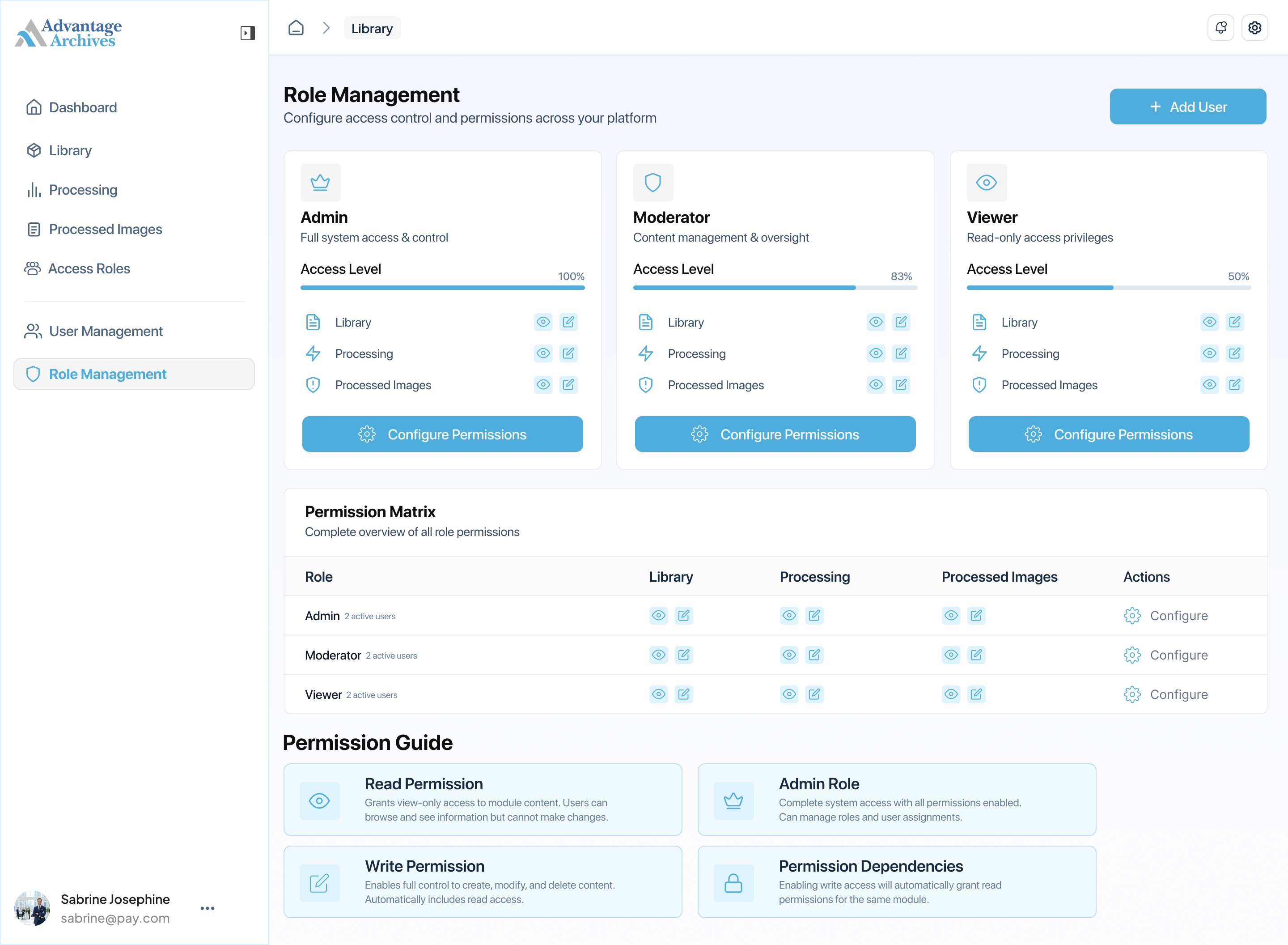Toggle Processing write access on the Admin card
This screenshot has height=945, width=1288.
pos(568,353)
